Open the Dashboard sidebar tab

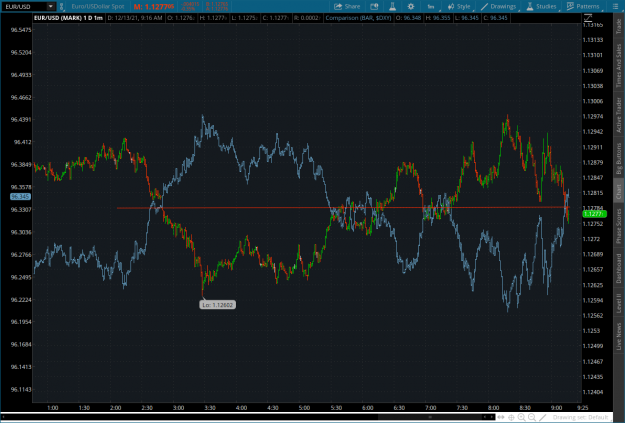(619, 268)
